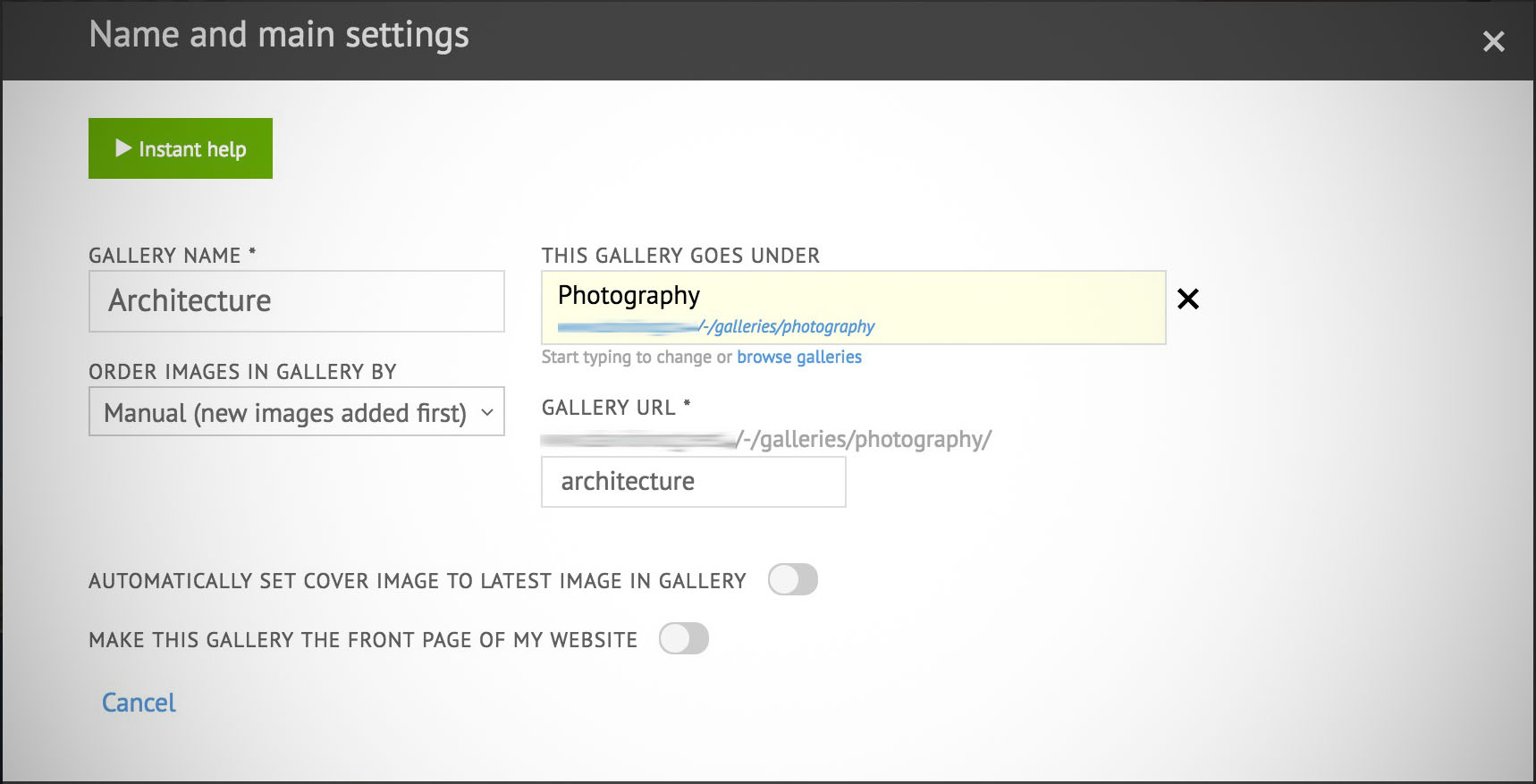Click the architecture URL slug field

[x=693, y=482]
